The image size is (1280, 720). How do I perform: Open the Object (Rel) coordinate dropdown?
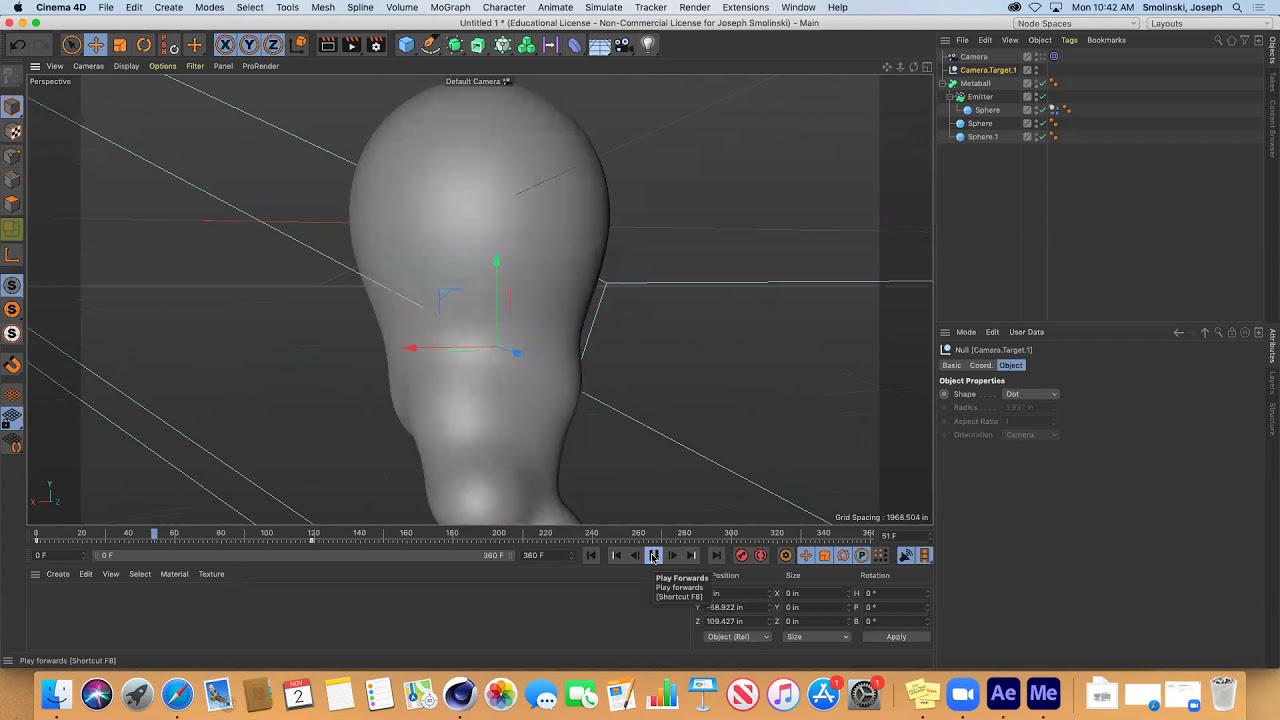[x=738, y=637]
